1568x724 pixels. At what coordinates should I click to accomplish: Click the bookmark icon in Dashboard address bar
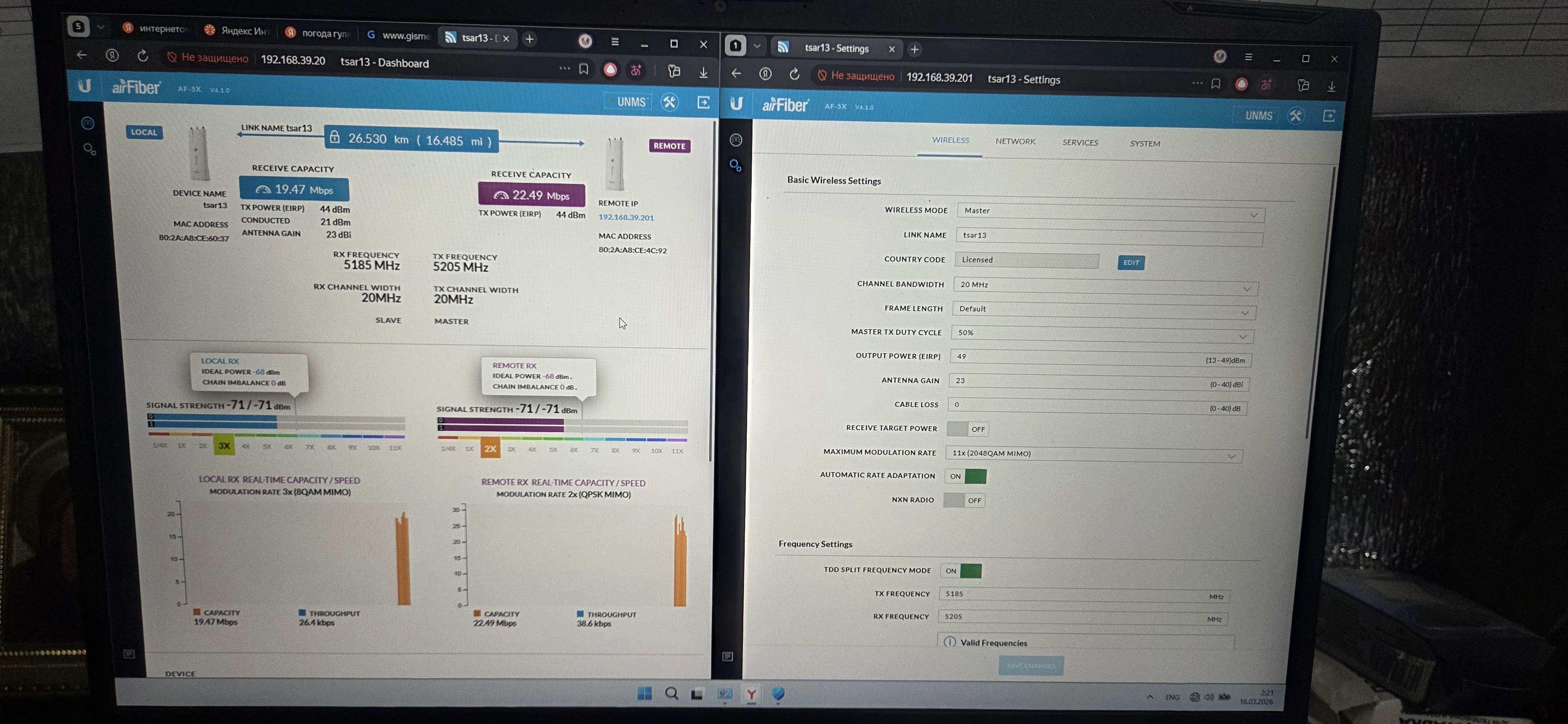(583, 69)
